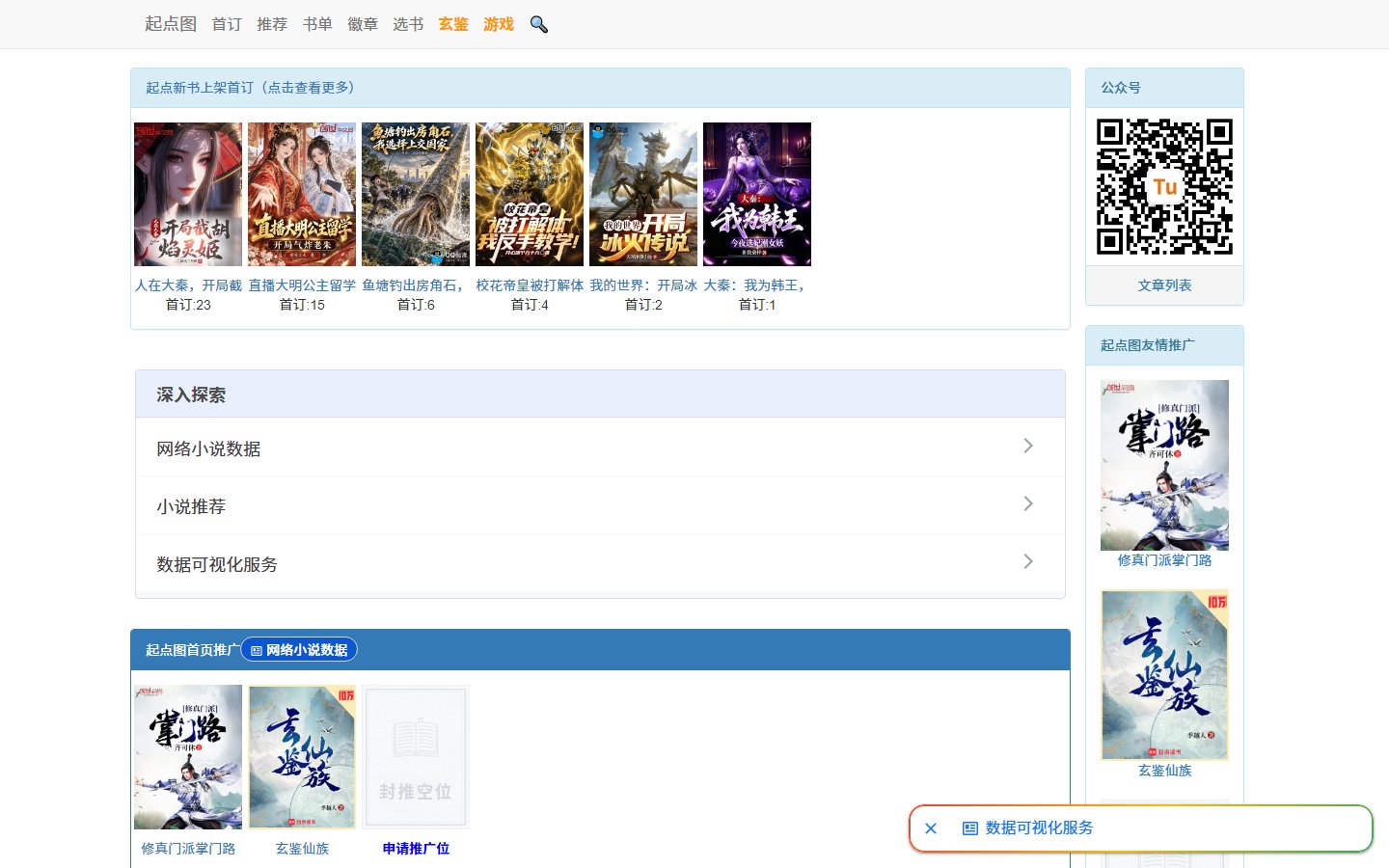Open sidebar cover of 修真门派掌门路

coord(1164,465)
